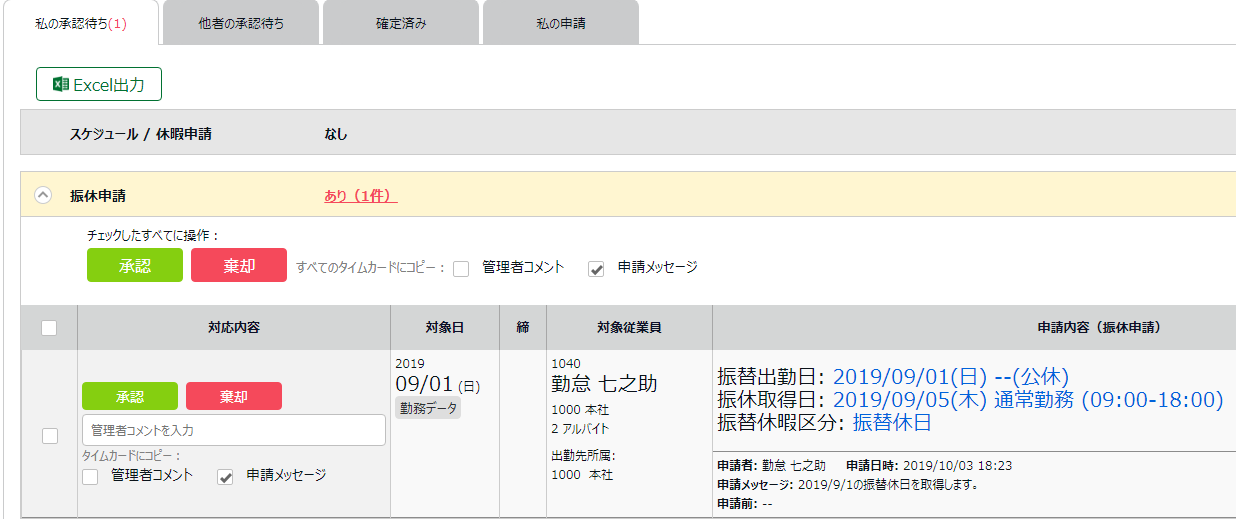Click bulk 承認 button for all checked

click(135, 265)
